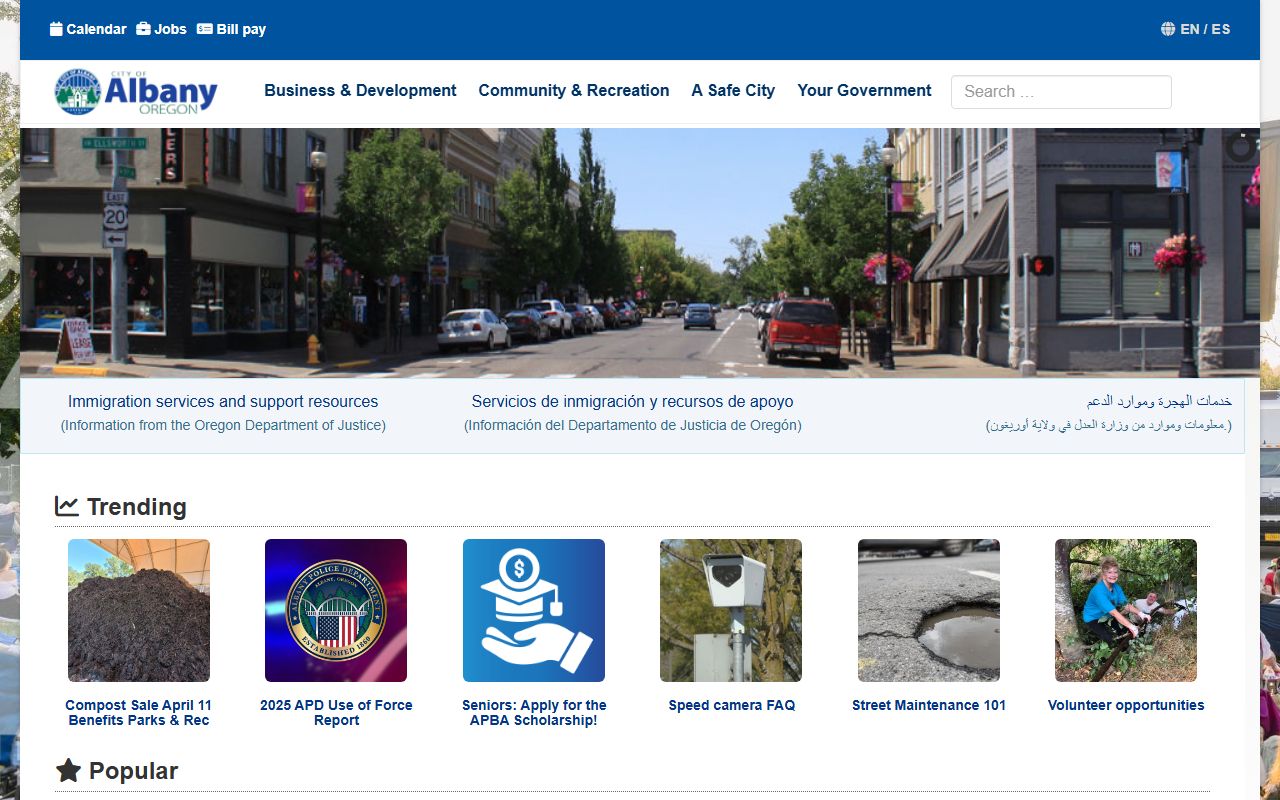Viewport: 1280px width, 800px height.
Task: Open the APBA Scholarship graduation cap image
Action: (533, 610)
